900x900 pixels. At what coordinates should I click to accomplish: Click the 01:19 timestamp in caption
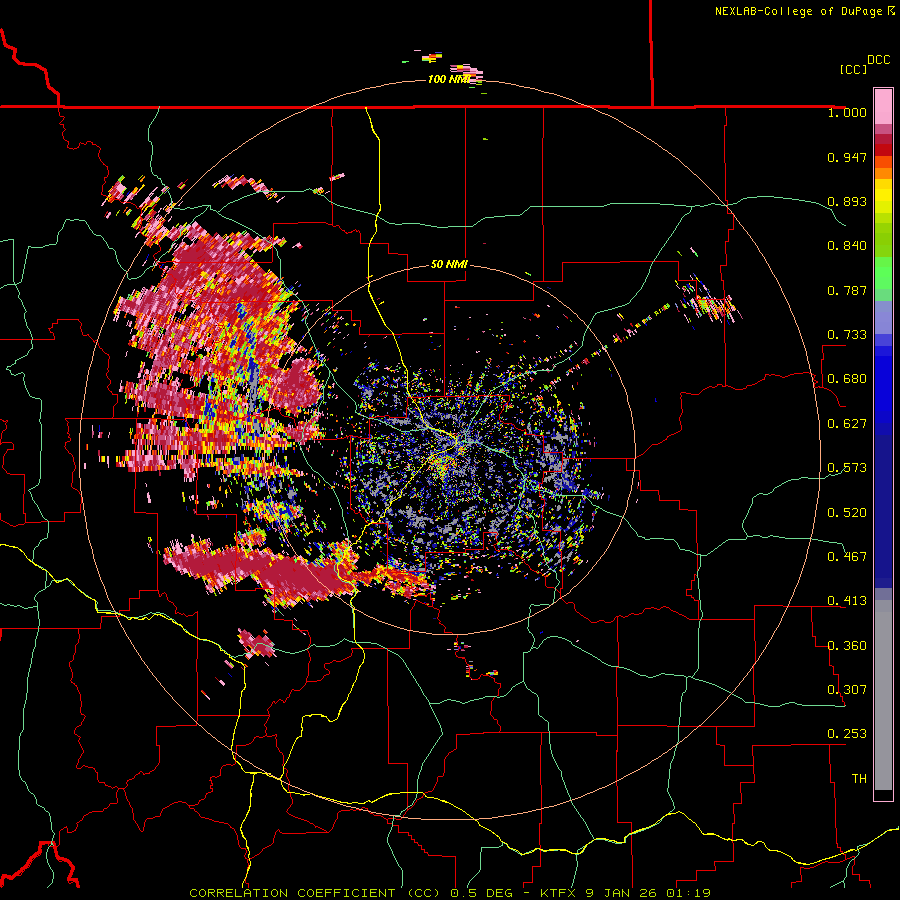click(x=688, y=893)
